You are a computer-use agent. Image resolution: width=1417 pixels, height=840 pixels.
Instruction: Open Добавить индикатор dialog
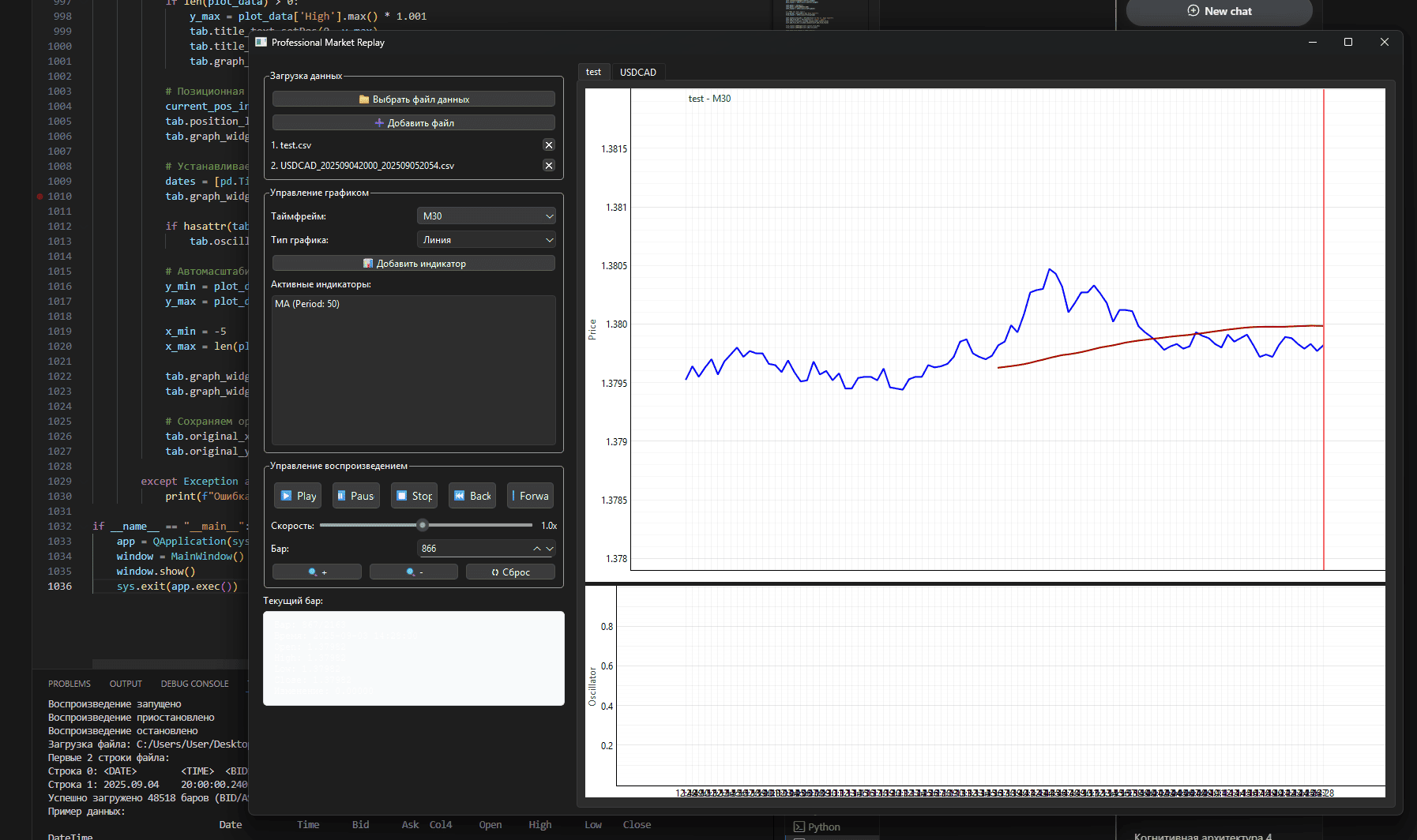tap(414, 264)
